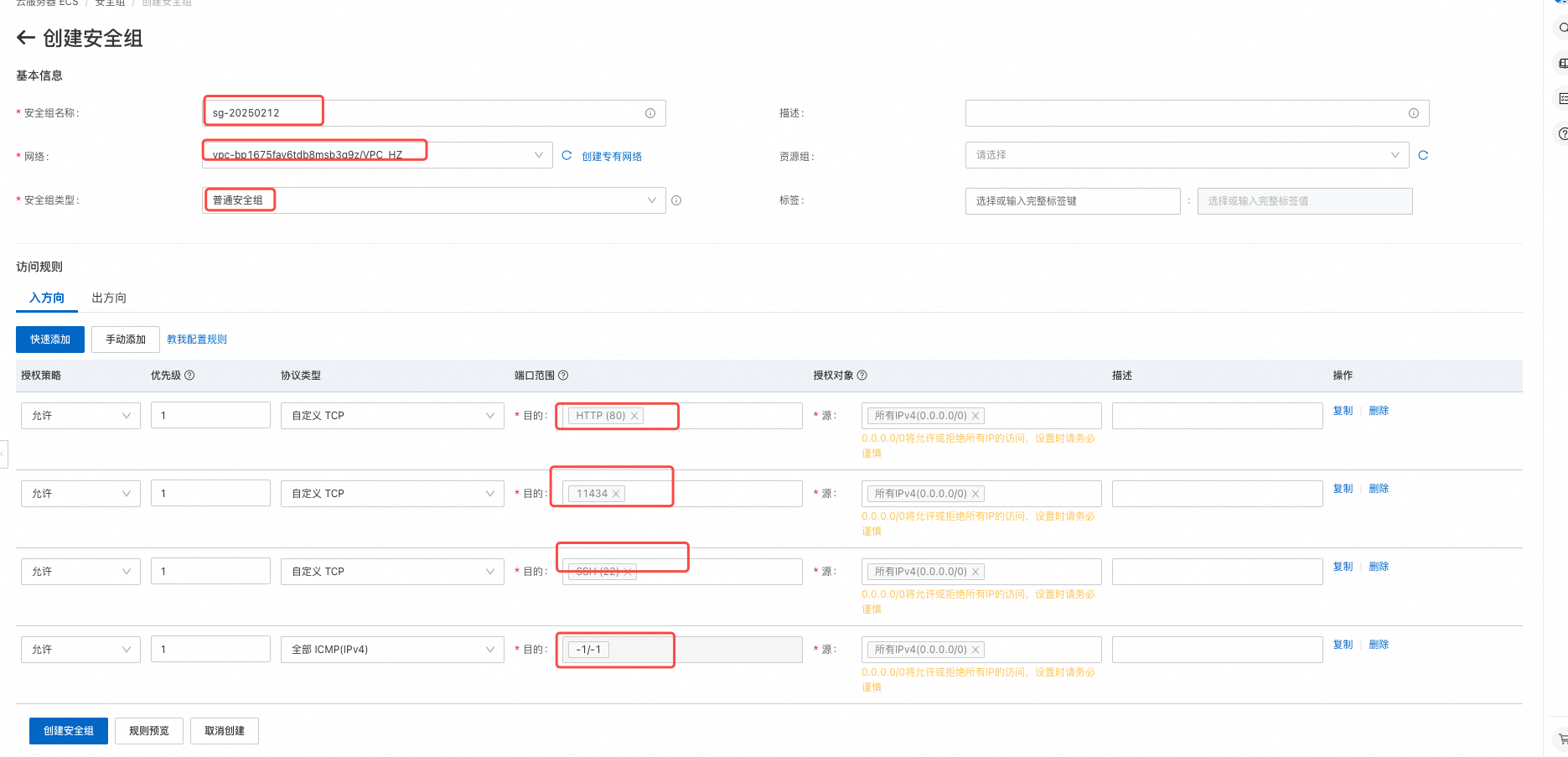Click the help icon next to the 优先级 header
1568x757 pixels.
coord(189,376)
